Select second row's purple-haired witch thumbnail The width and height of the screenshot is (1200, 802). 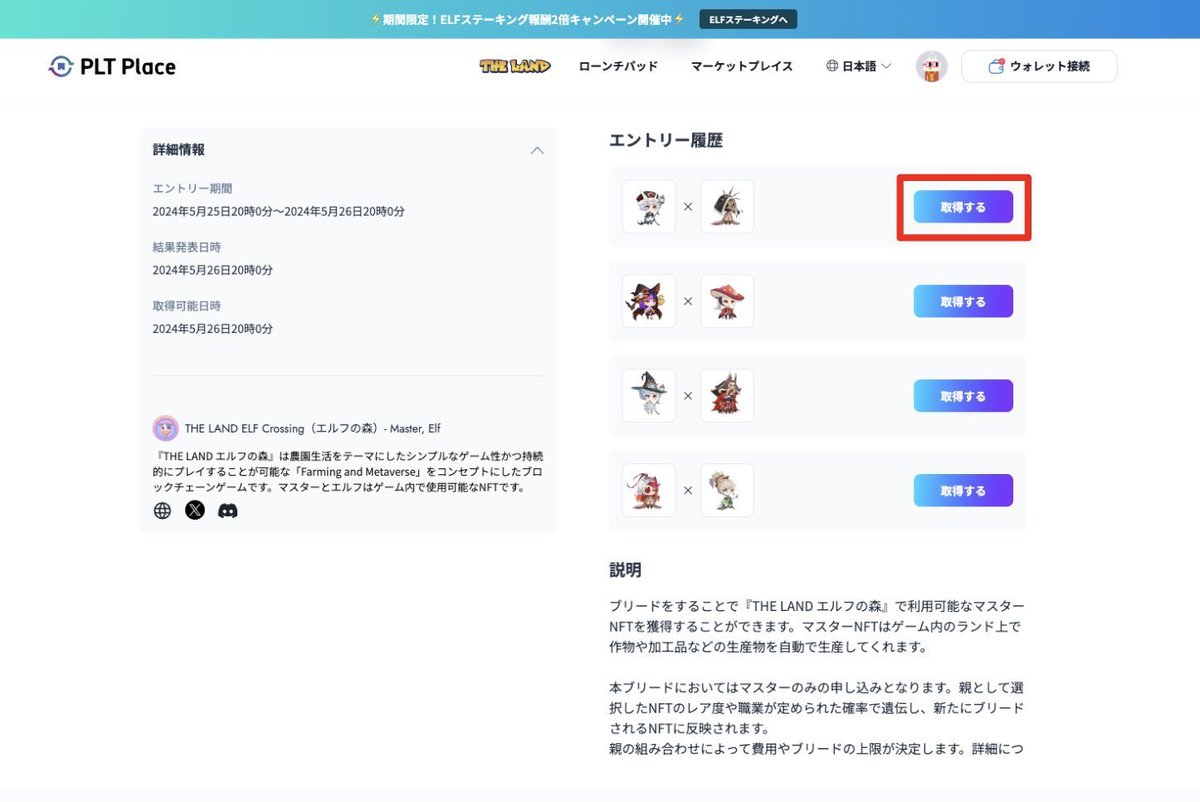[x=649, y=301]
